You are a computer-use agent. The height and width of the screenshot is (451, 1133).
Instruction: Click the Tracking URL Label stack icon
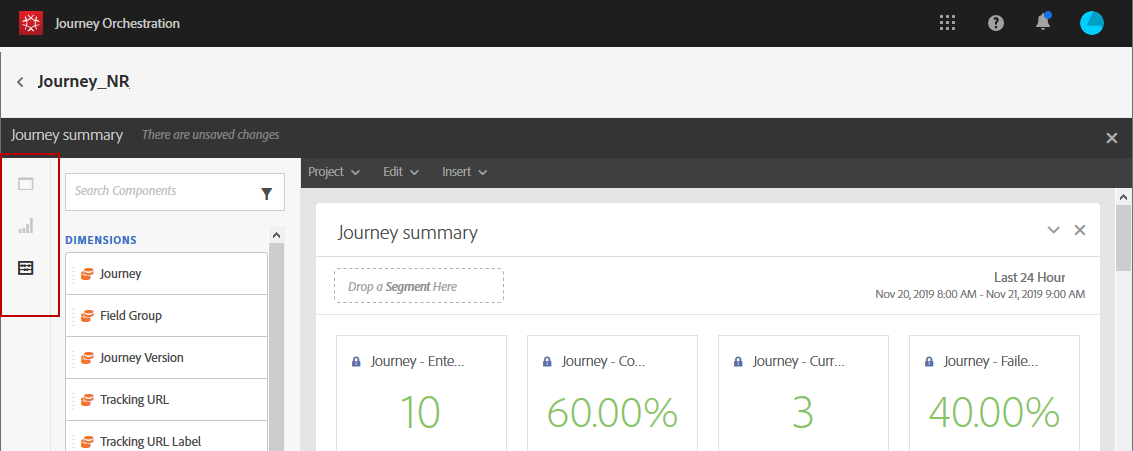pyautogui.click(x=87, y=442)
